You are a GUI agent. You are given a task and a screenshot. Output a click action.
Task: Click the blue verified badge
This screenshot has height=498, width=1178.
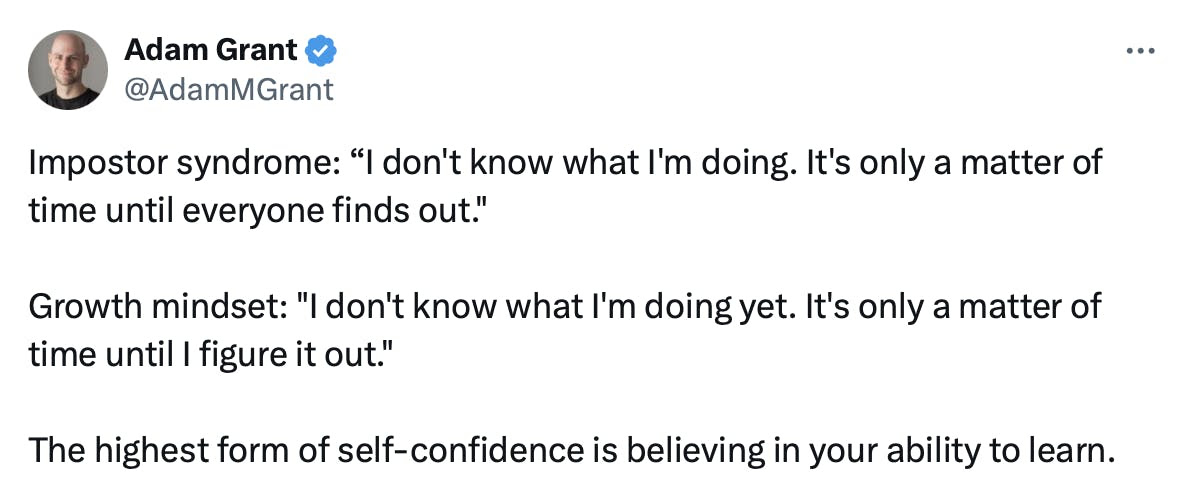coord(322,47)
